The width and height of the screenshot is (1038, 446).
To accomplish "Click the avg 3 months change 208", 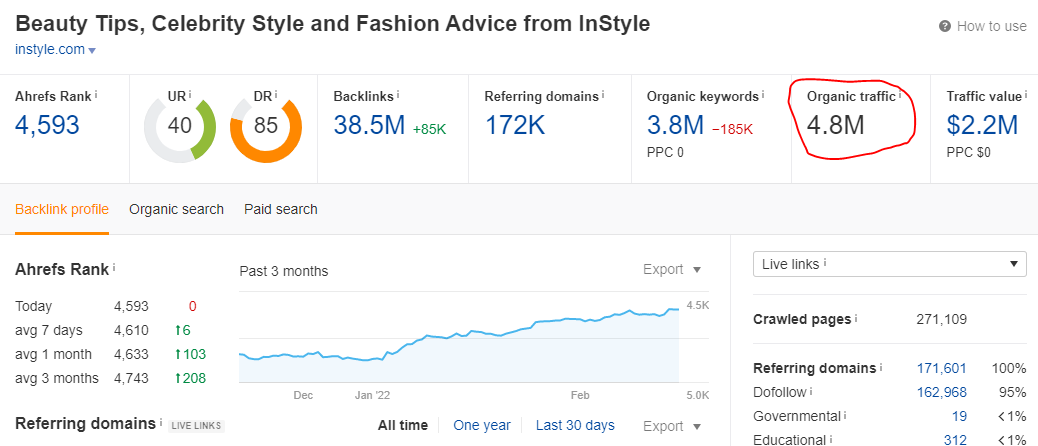I will [190, 379].
